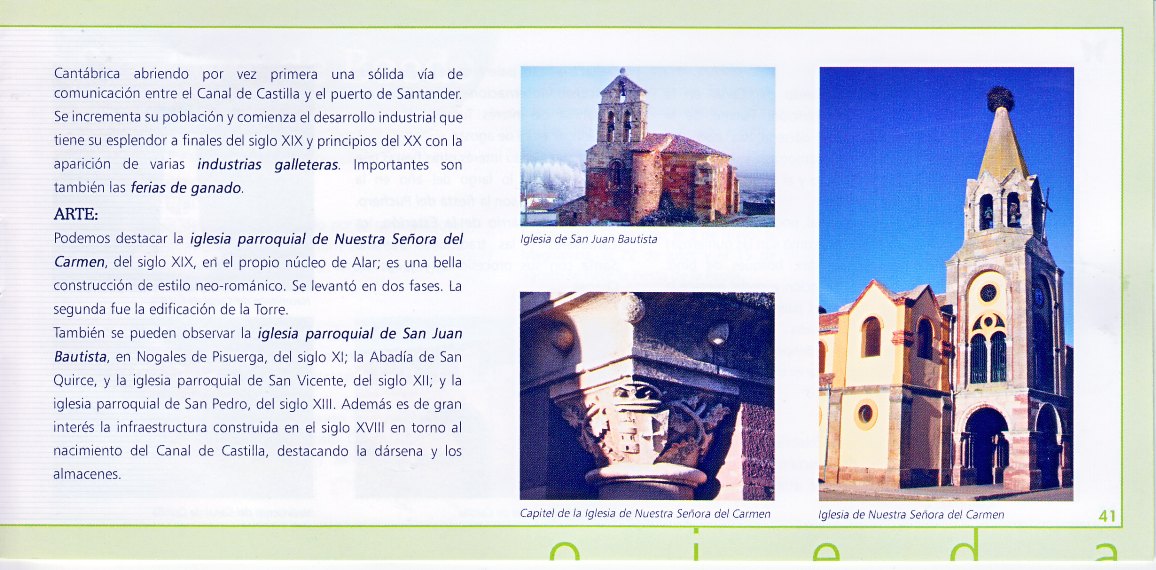
Task: Click the line 'Se incrementa su población'
Action: click(258, 117)
